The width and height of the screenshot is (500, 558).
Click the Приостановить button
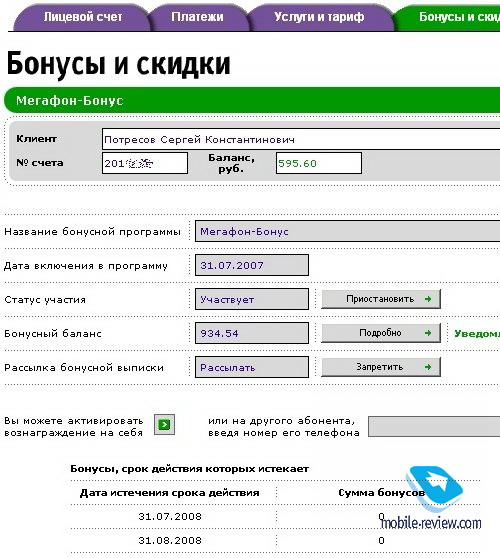pyautogui.click(x=381, y=299)
